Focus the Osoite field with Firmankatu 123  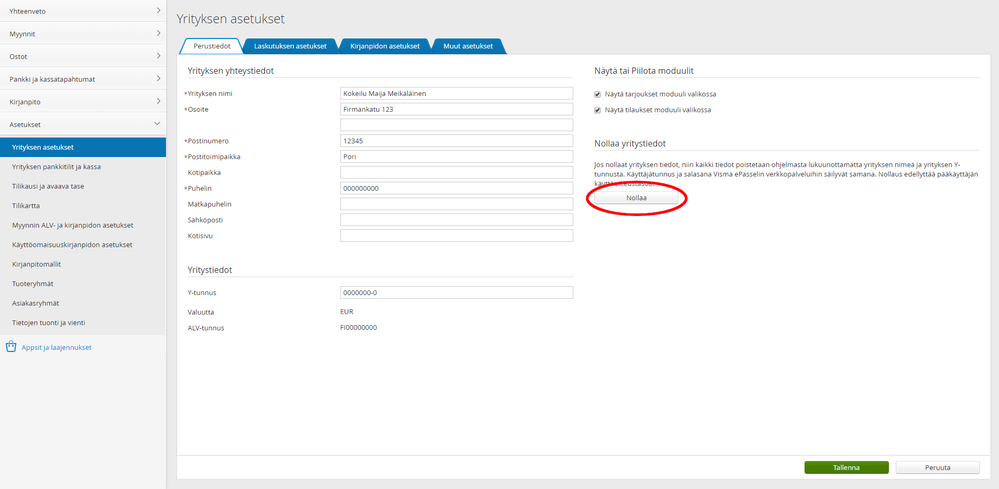456,109
